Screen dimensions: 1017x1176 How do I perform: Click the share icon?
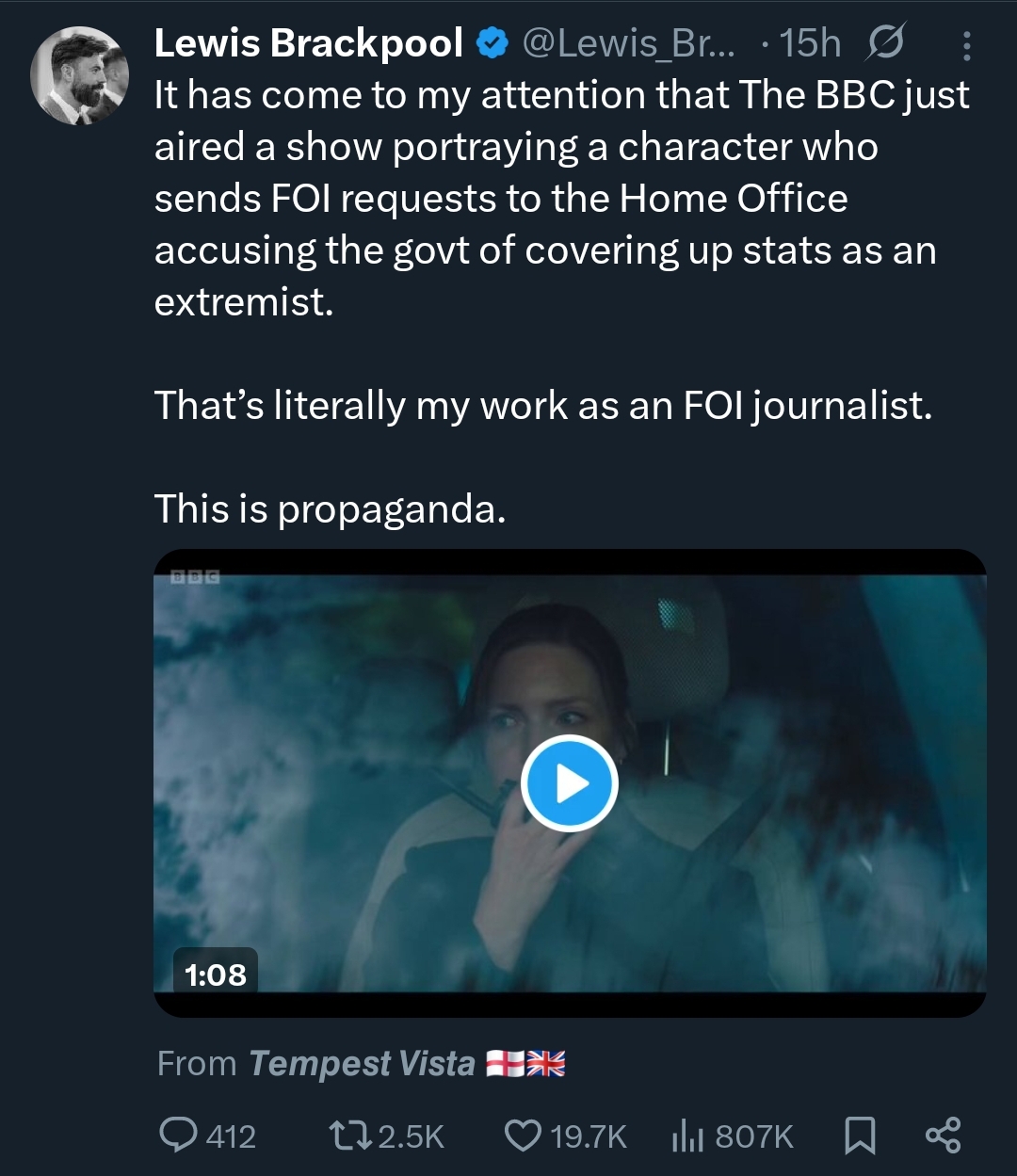pyautogui.click(x=943, y=1135)
